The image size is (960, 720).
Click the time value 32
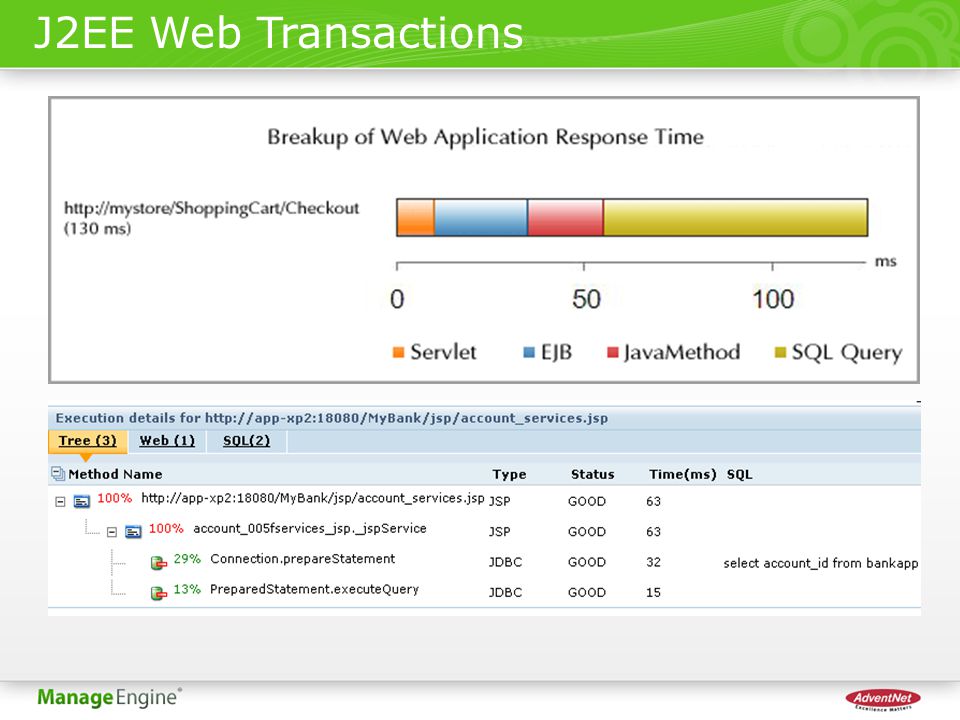tap(653, 562)
